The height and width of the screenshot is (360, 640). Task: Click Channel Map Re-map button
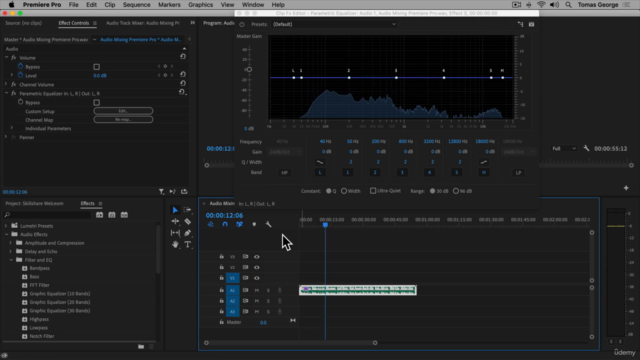123,120
